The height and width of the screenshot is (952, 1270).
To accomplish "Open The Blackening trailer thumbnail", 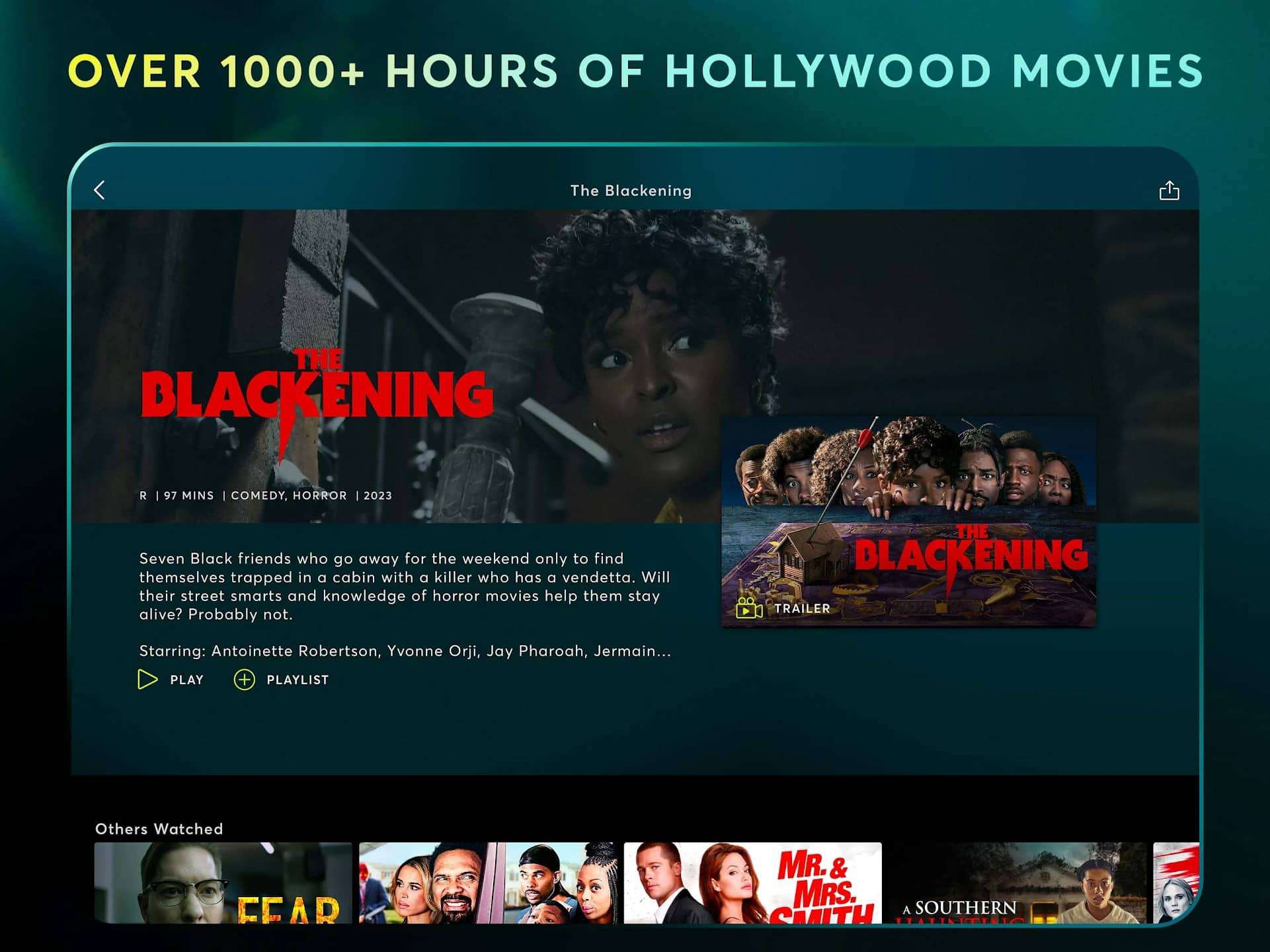I will pyautogui.click(x=908, y=522).
